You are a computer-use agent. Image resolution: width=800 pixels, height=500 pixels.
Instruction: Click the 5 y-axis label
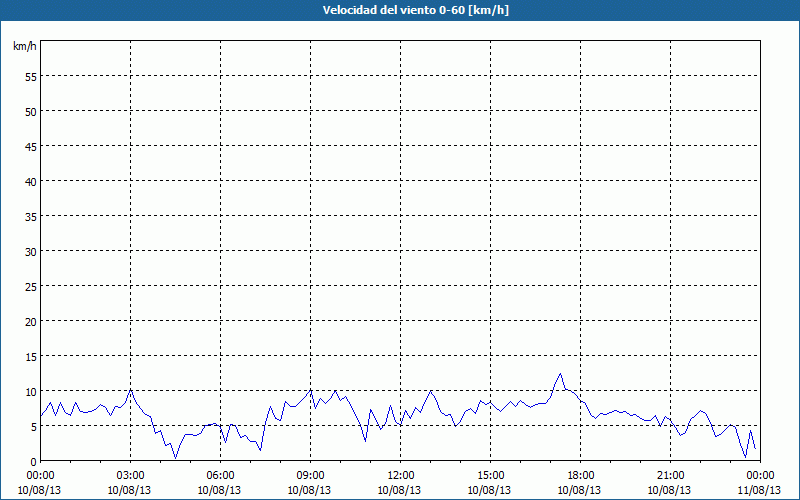34,427
